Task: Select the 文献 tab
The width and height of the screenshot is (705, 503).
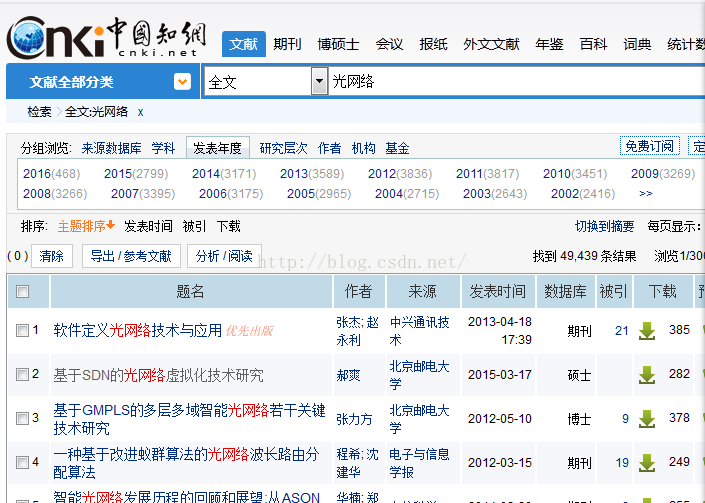Action: [244, 44]
